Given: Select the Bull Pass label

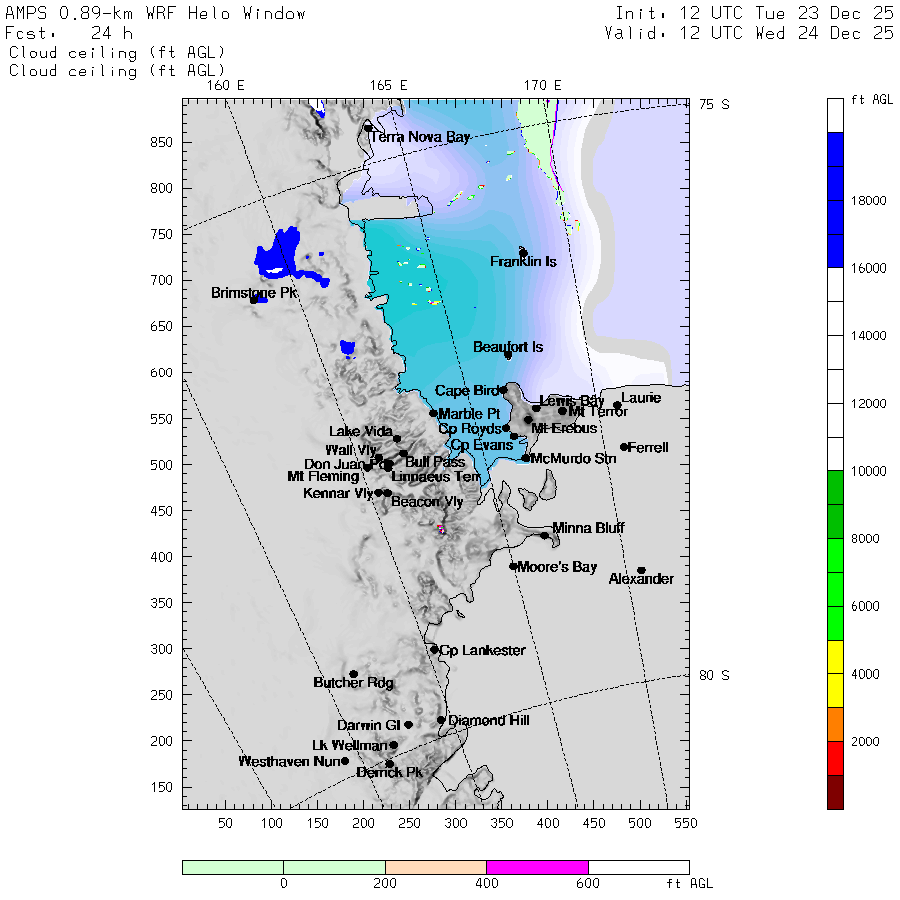Looking at the screenshot, I should (x=435, y=462).
